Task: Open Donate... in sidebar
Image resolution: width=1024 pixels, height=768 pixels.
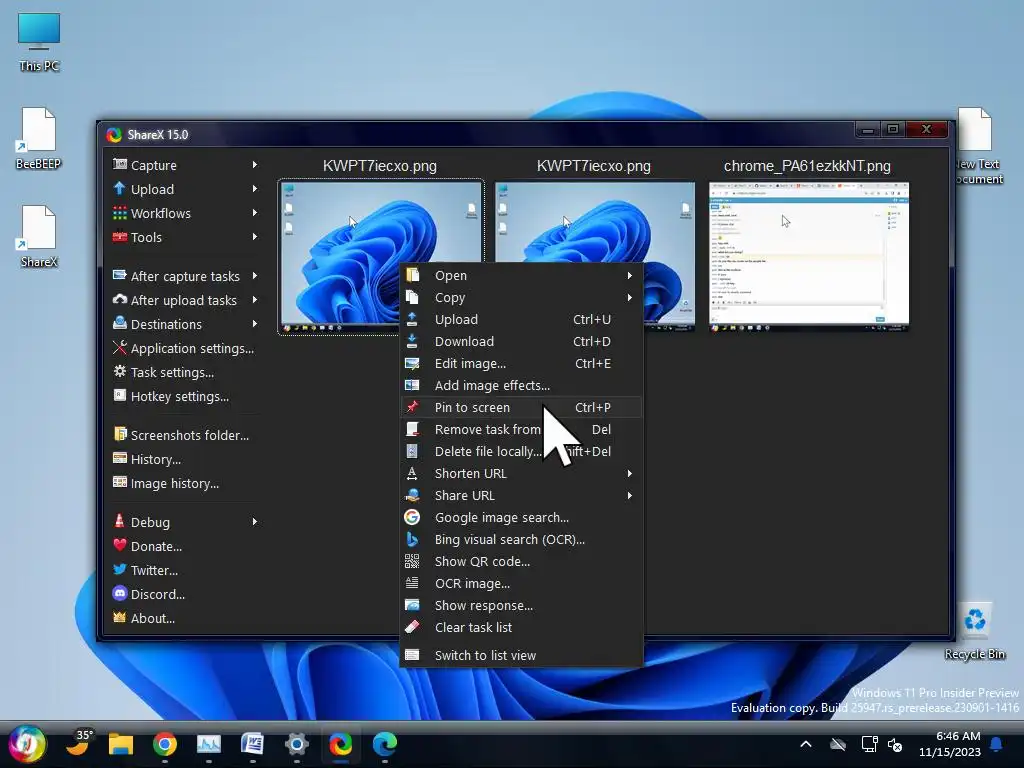Action: 185,546
